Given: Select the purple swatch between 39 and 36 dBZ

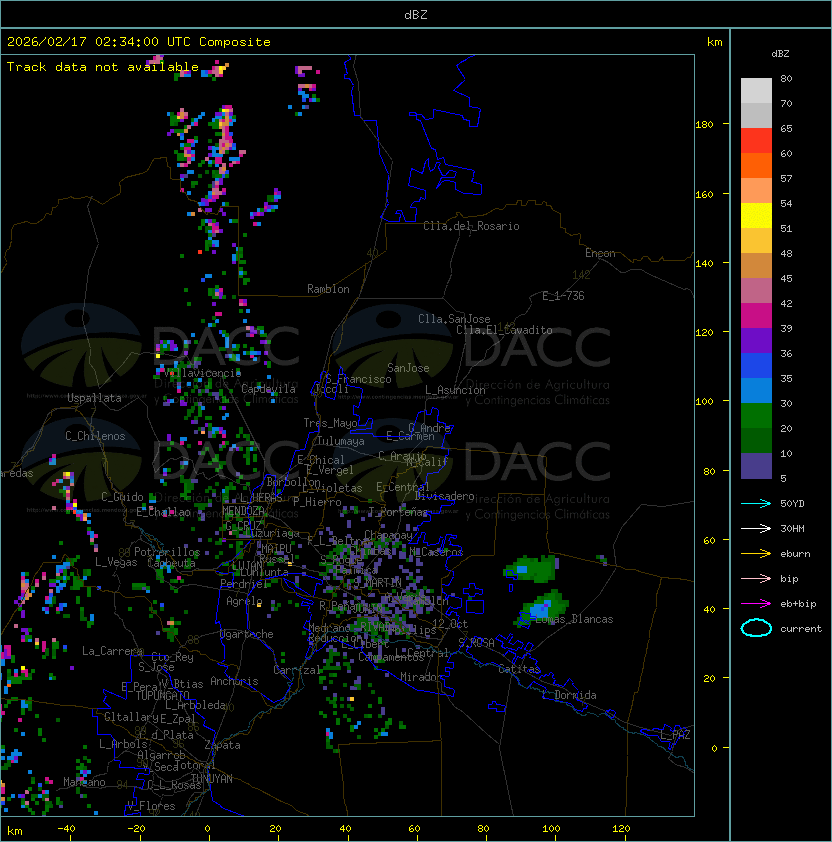Looking at the screenshot, I should point(756,340).
